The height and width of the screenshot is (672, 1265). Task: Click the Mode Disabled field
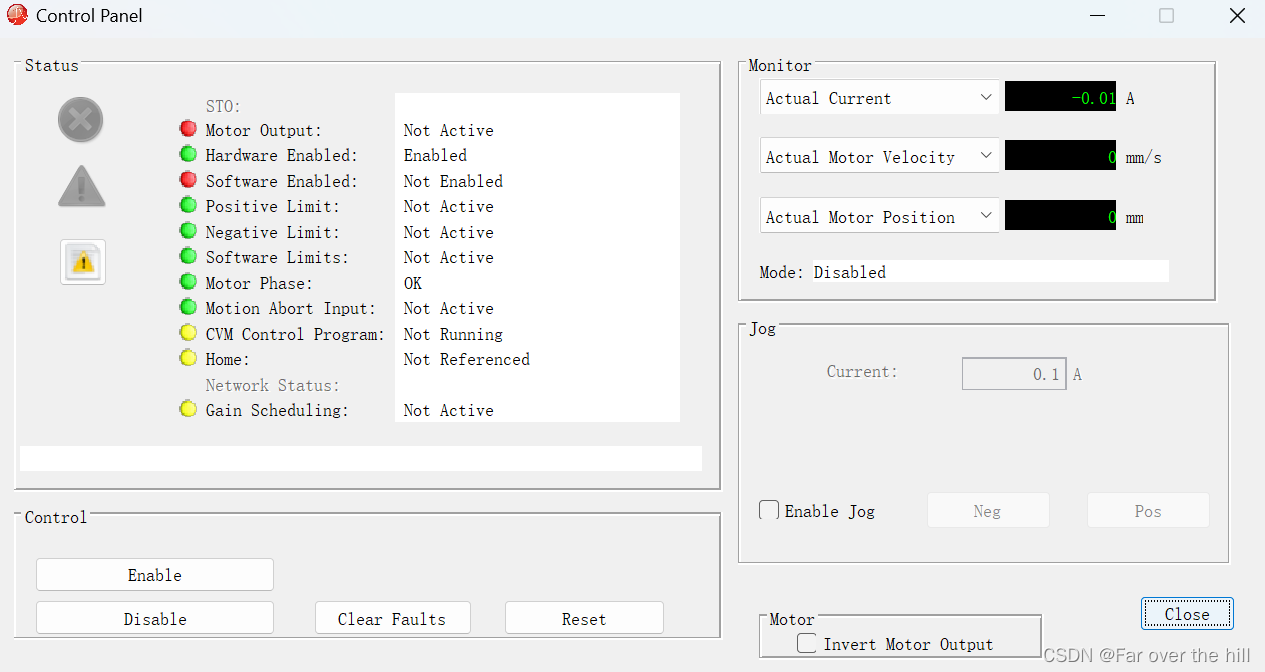[x=990, y=271]
